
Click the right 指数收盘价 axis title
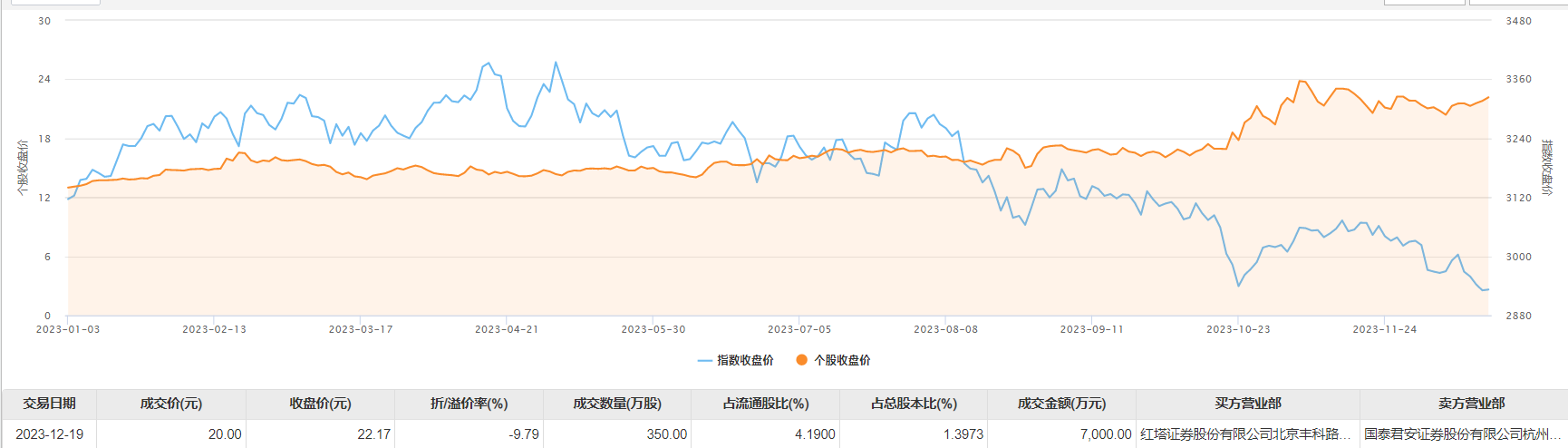click(1547, 168)
